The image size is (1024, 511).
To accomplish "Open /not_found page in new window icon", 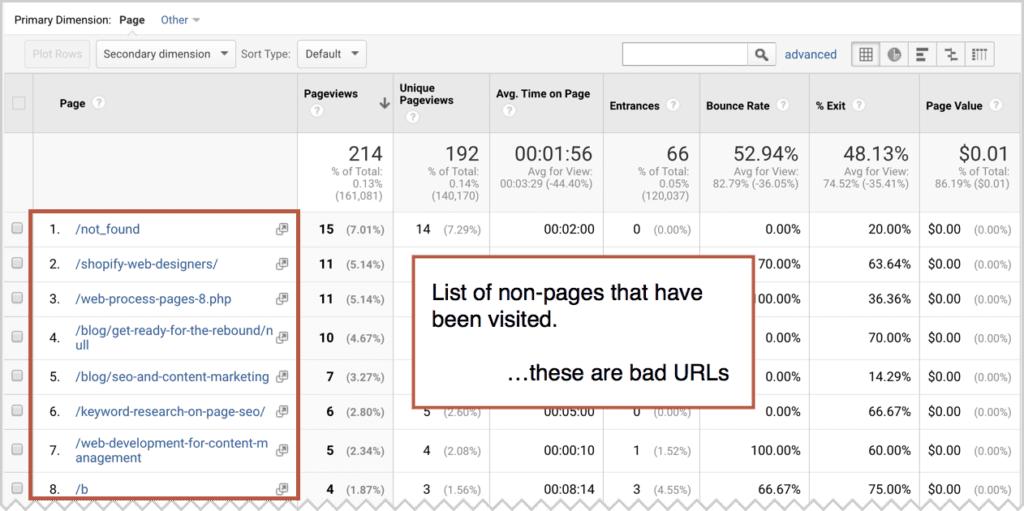I will [281, 229].
